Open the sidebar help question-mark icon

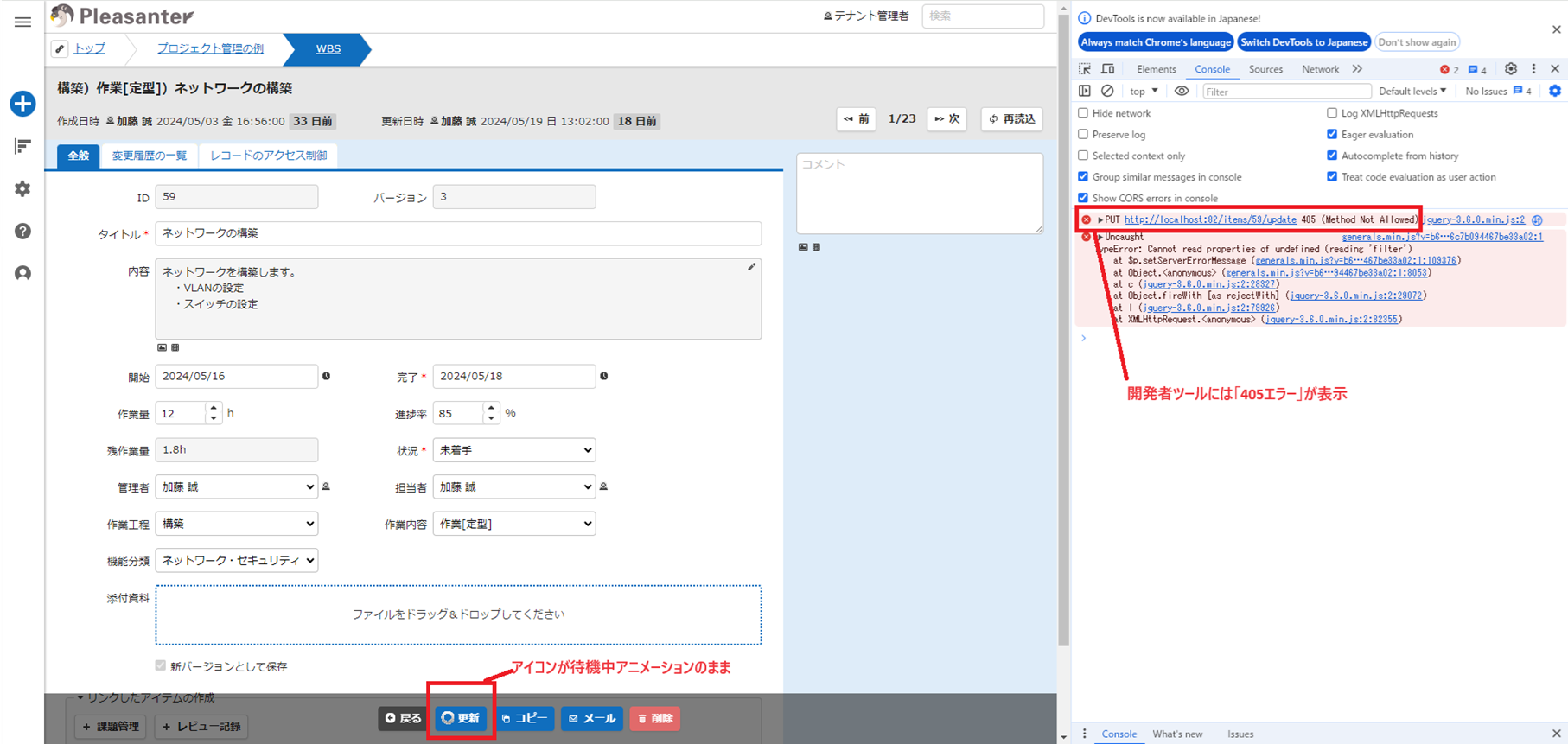pyautogui.click(x=22, y=231)
